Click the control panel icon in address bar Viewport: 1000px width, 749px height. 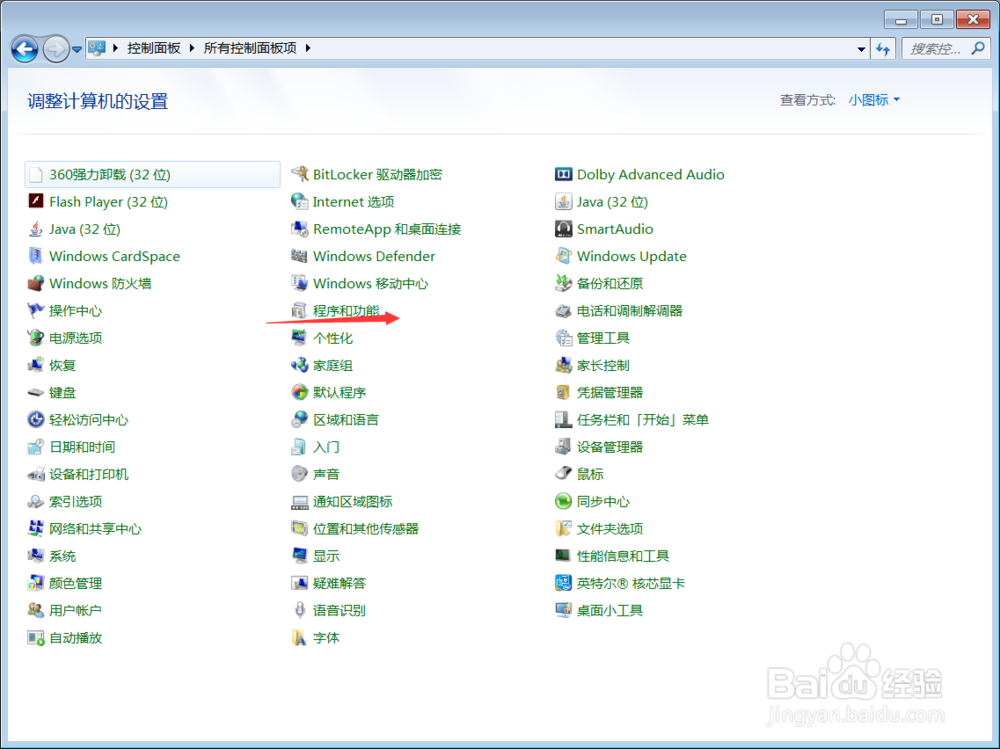coord(97,48)
